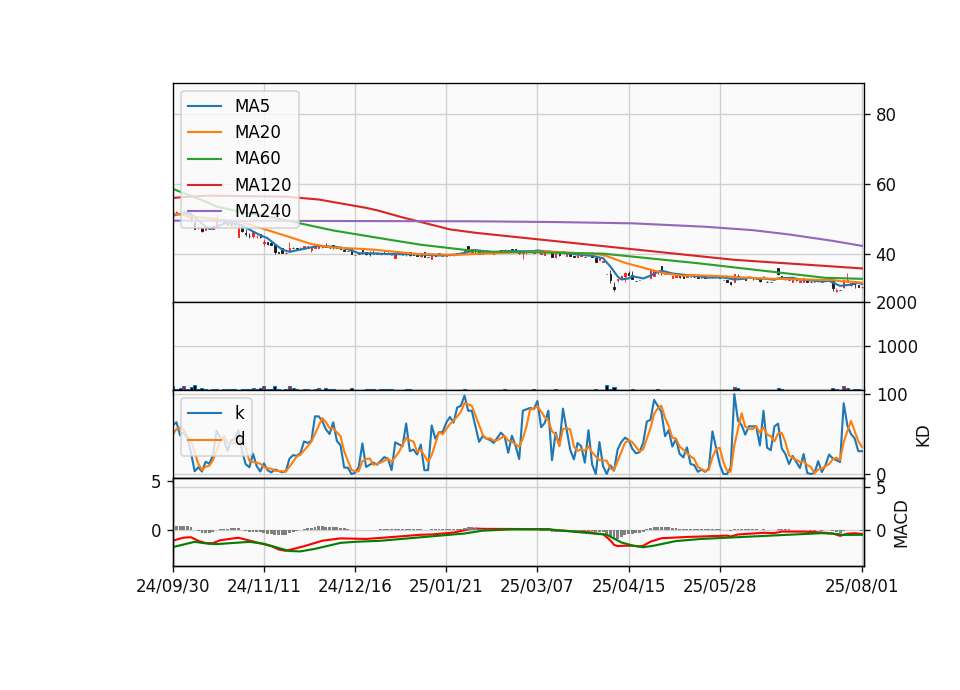Click the 40 price axis tick label
Viewport: 960px width, 690px height.
[886, 255]
